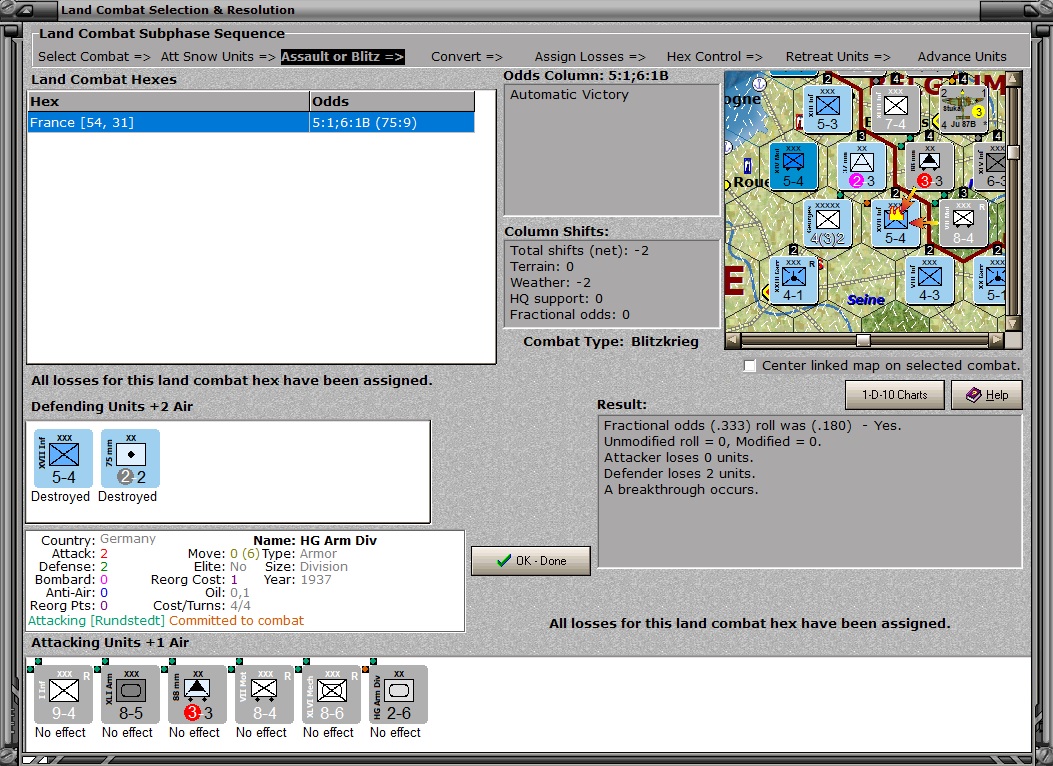Click Stuka Ju 87B aircraft counter on map
Image resolution: width=1053 pixels, height=766 pixels.
click(x=963, y=107)
